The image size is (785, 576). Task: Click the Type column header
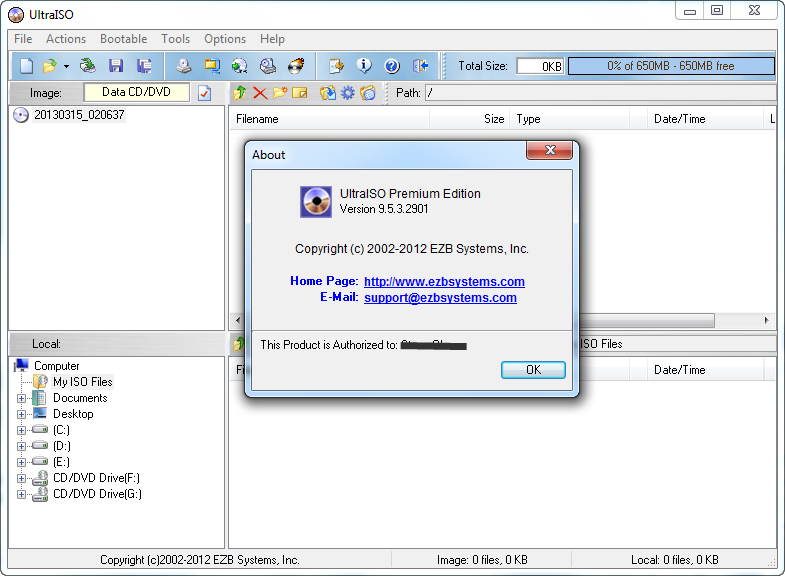coord(570,119)
